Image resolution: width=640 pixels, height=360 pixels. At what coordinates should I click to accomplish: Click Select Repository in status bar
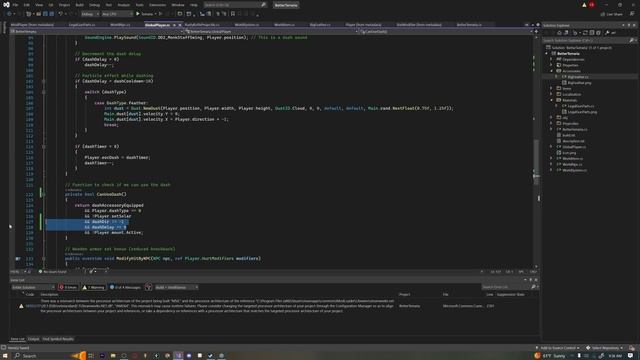click(x=605, y=348)
